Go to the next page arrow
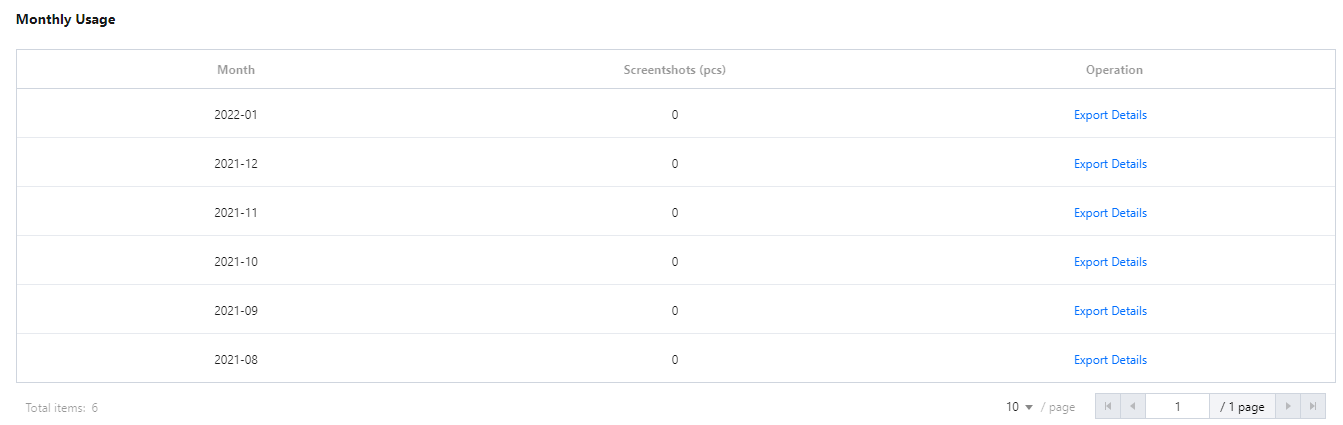The image size is (1343, 425). (1288, 407)
